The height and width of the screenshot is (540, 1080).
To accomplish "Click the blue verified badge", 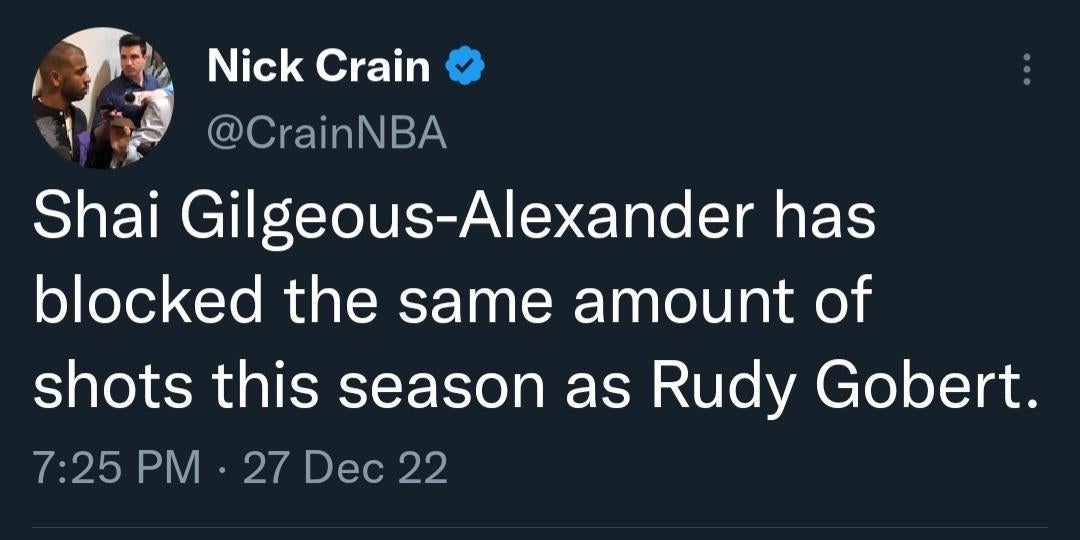I will pyautogui.click(x=465, y=67).
